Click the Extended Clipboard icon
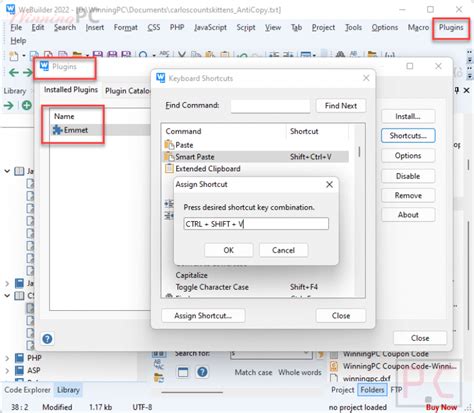 pyautogui.click(x=169, y=168)
